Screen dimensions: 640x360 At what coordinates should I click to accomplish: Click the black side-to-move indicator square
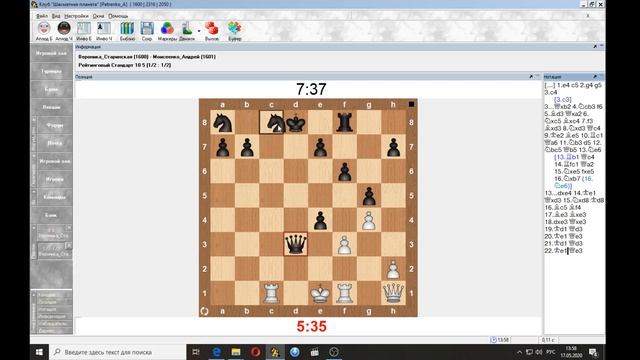(411, 104)
